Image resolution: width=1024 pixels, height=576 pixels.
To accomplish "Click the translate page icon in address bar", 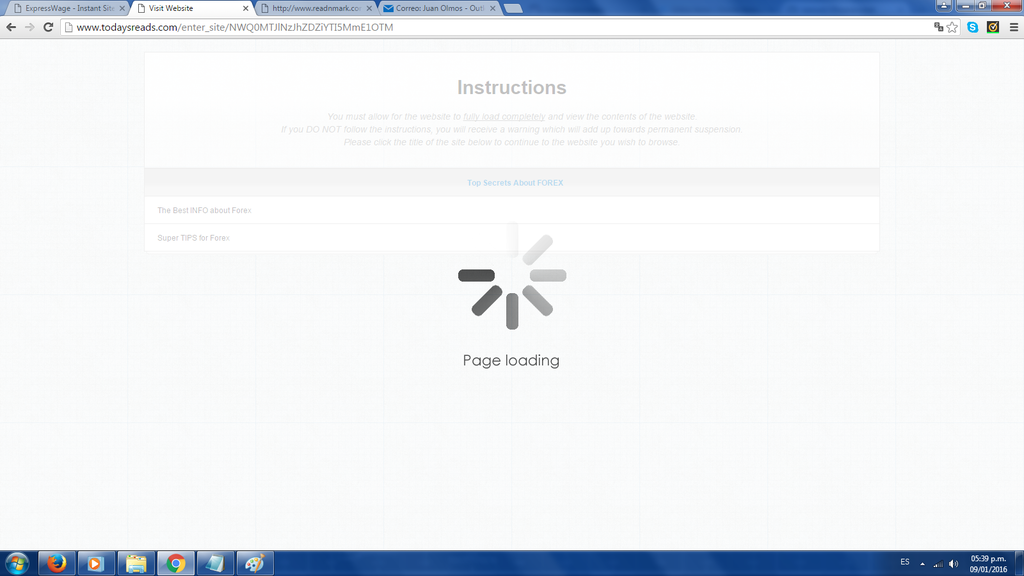I will [x=938, y=27].
